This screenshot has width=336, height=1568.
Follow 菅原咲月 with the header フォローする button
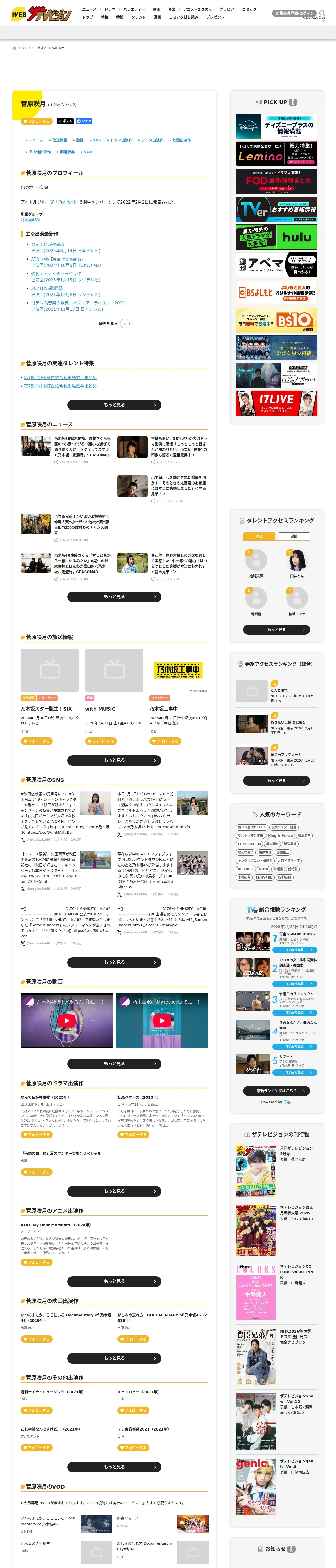[37, 121]
